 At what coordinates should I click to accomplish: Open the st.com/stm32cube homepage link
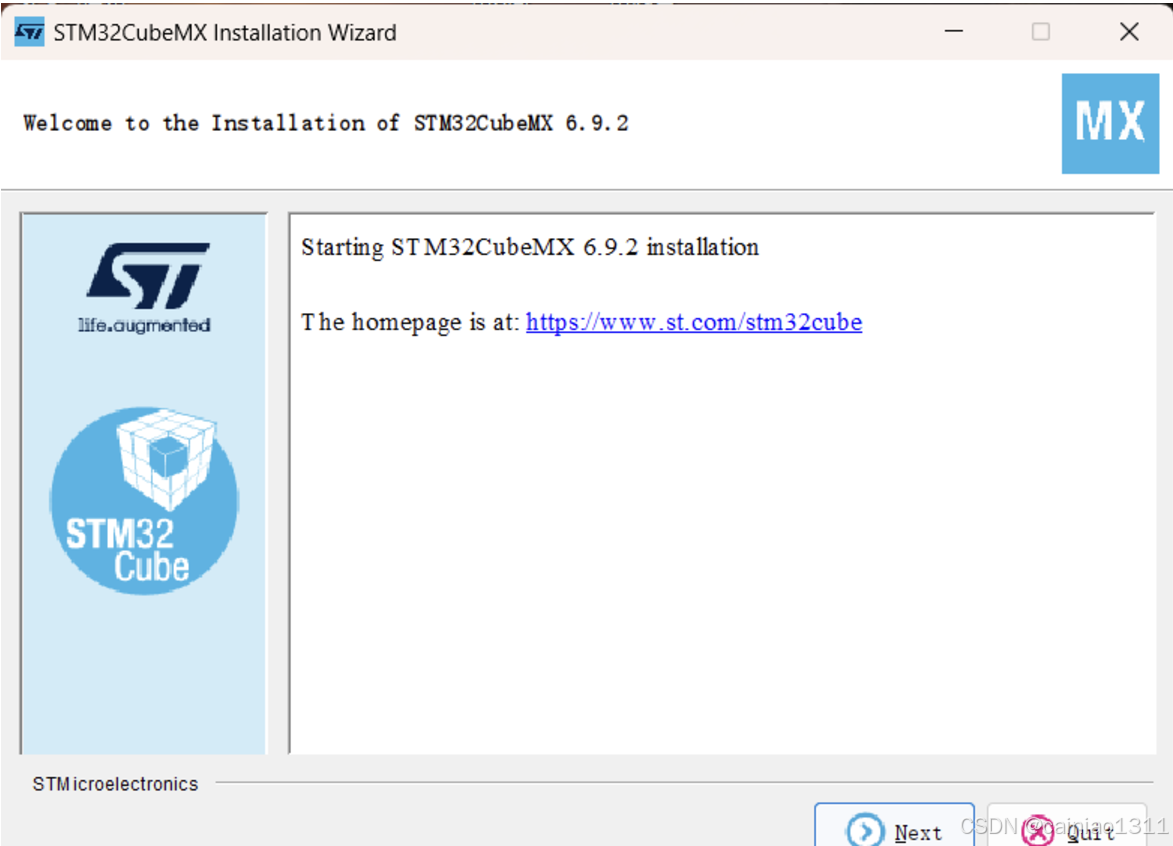[693, 322]
